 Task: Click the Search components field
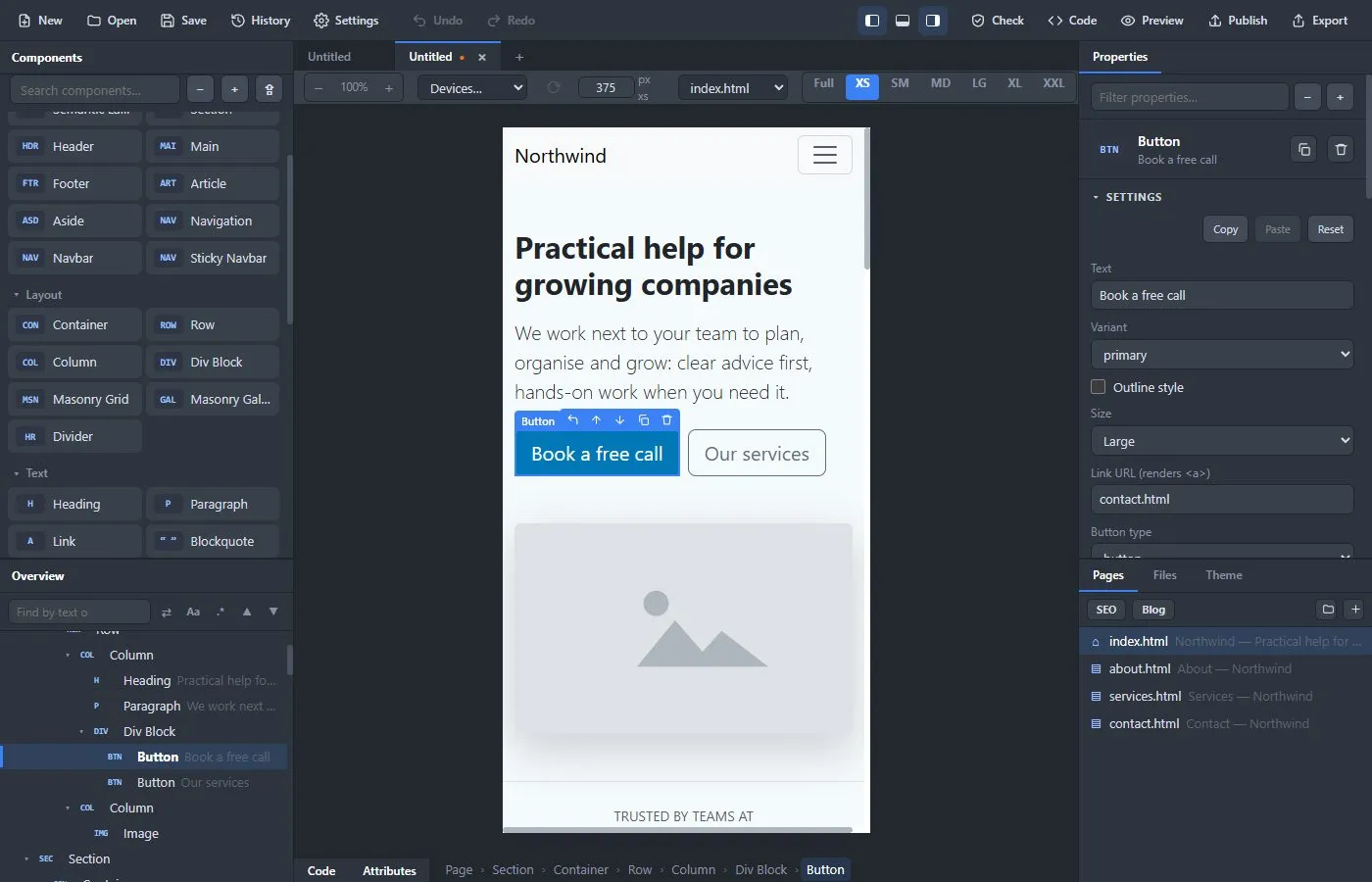[x=95, y=90]
